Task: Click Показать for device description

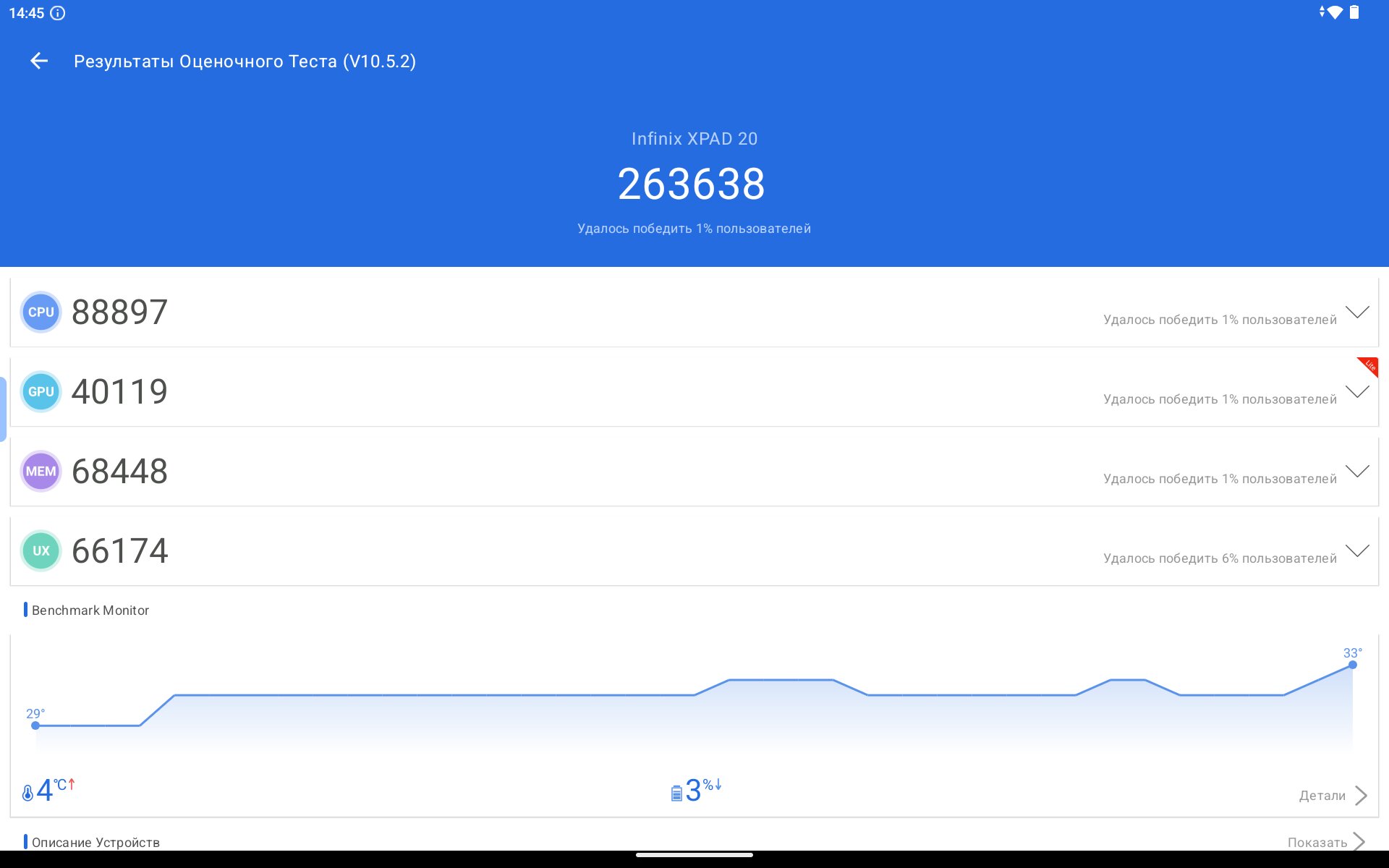Action: (1326, 842)
